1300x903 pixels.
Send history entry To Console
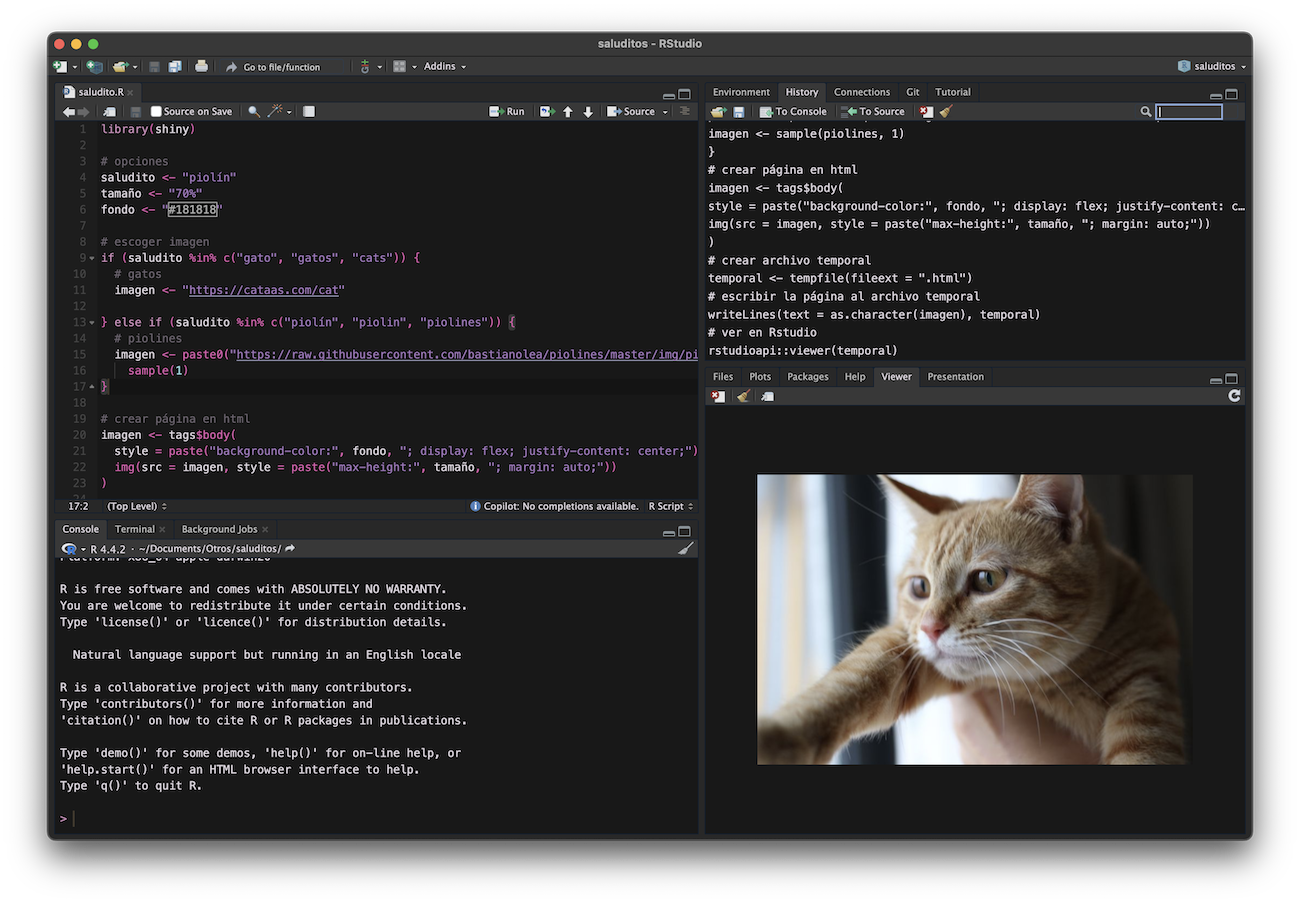[793, 112]
